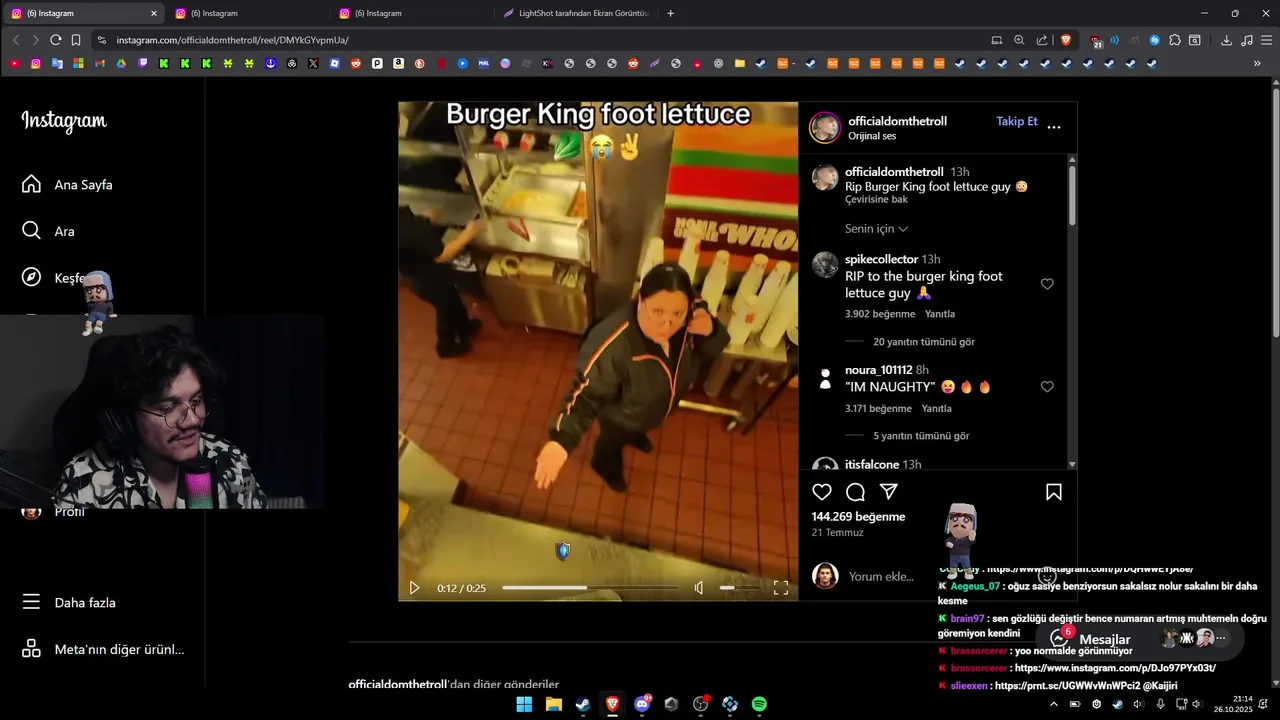The width and height of the screenshot is (1280, 720).
Task: Click the Instagram logo
Action: [64, 121]
